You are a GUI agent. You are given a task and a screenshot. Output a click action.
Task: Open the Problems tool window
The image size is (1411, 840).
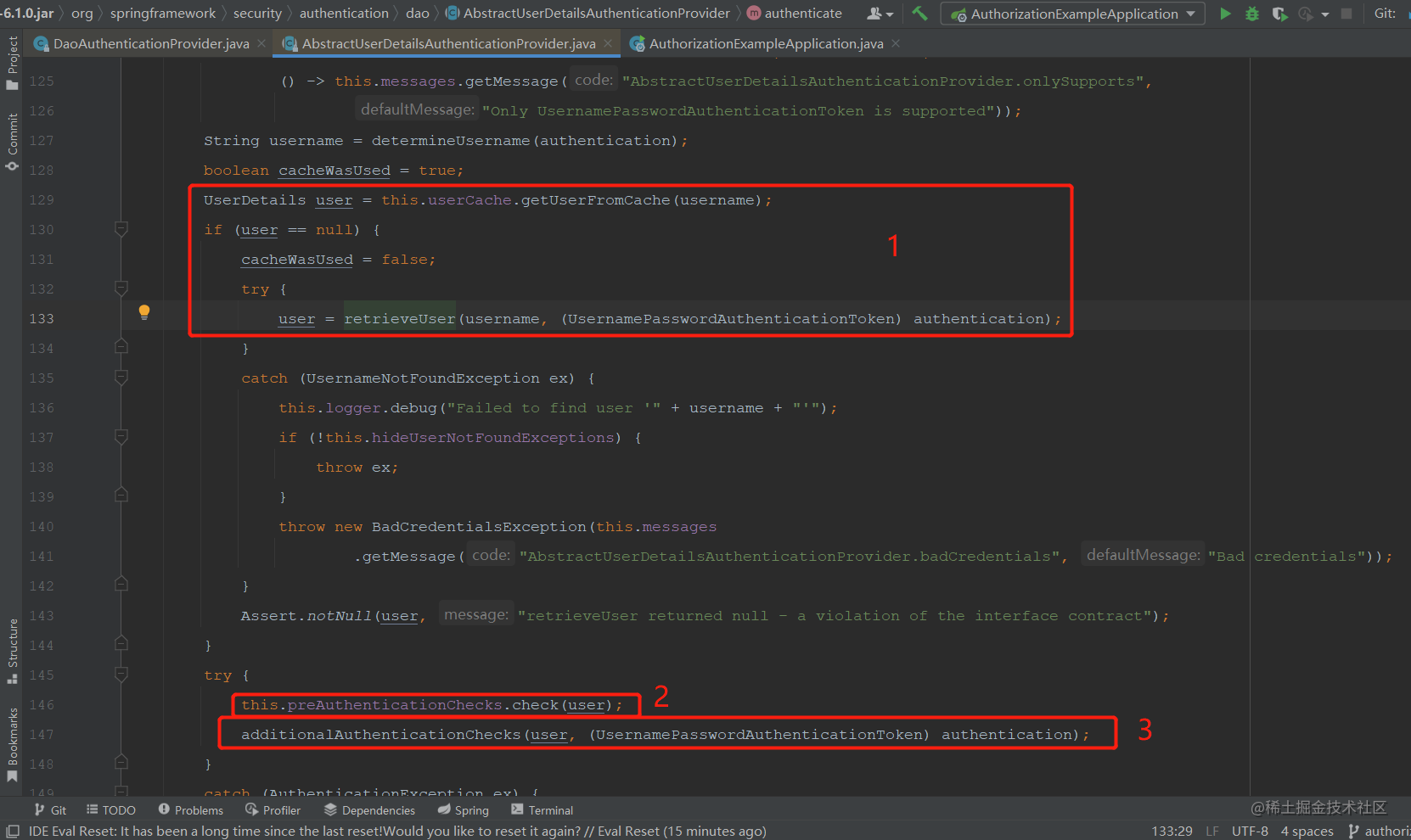(x=191, y=809)
